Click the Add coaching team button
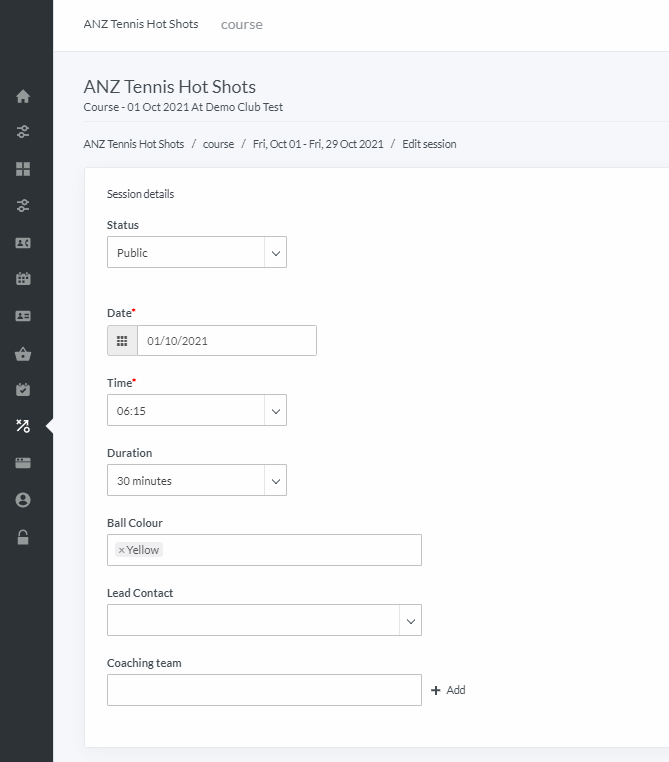This screenshot has width=669, height=762. (448, 690)
